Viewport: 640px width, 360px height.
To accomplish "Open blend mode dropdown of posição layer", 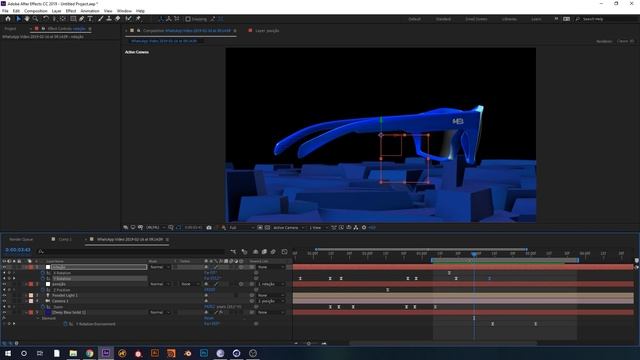I will pos(160,284).
